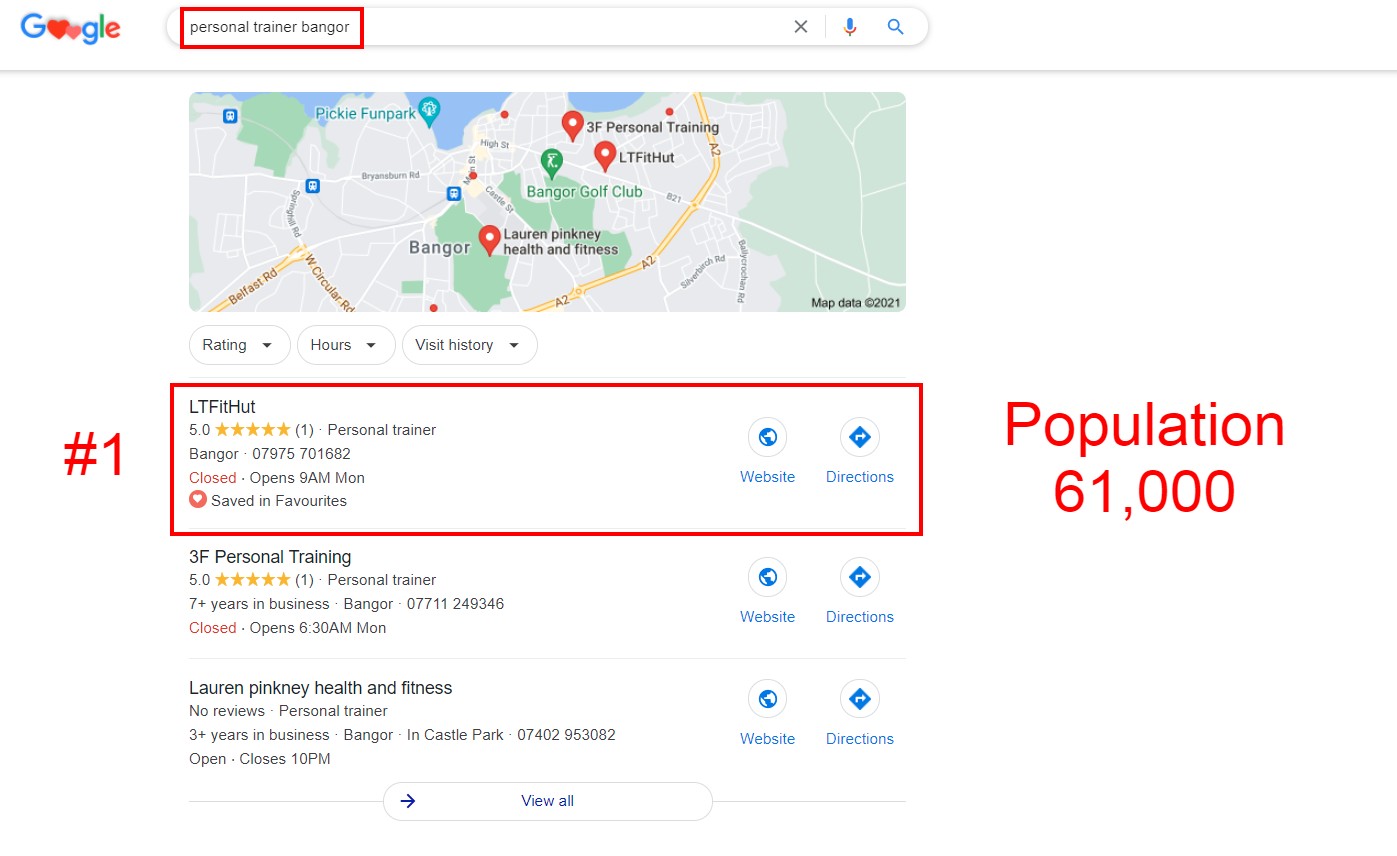Screen dimensions: 1397x856
Task: Click 'Saved in Favourites' label
Action: click(x=279, y=501)
